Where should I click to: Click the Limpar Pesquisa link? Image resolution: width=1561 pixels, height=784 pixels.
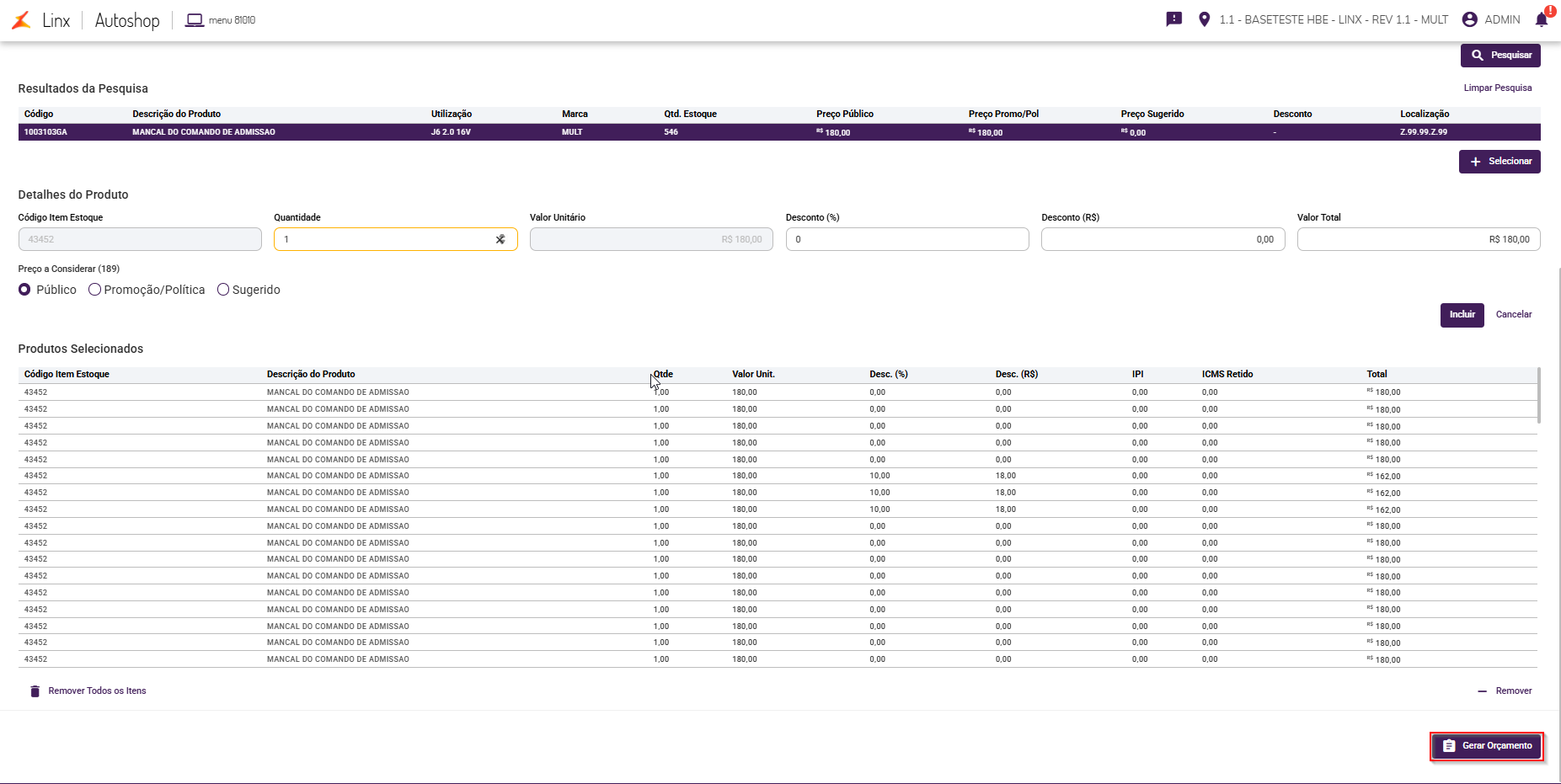pos(1498,88)
